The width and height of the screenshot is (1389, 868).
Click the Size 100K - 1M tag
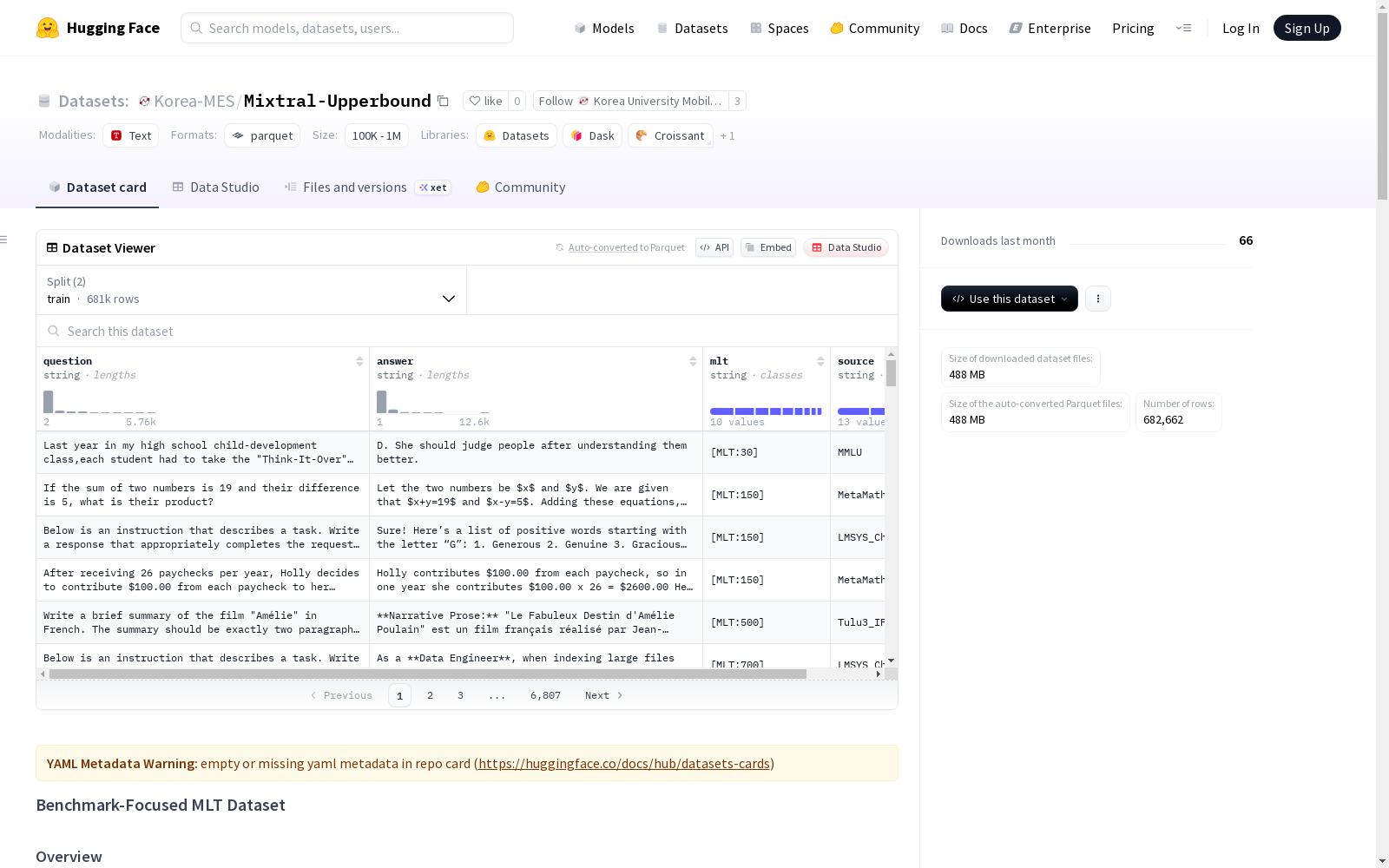(x=377, y=135)
